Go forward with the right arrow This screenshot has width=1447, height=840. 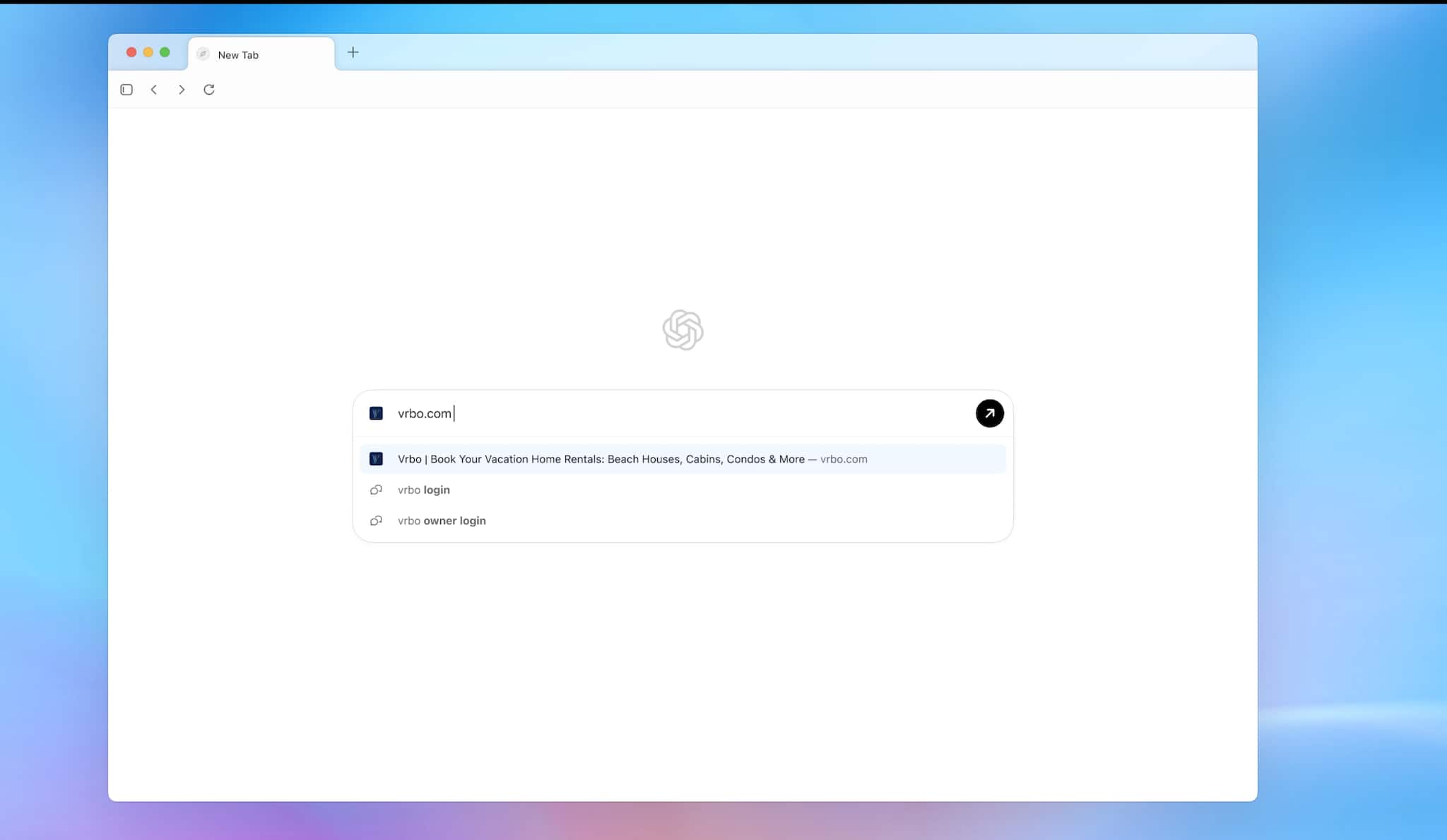click(182, 90)
